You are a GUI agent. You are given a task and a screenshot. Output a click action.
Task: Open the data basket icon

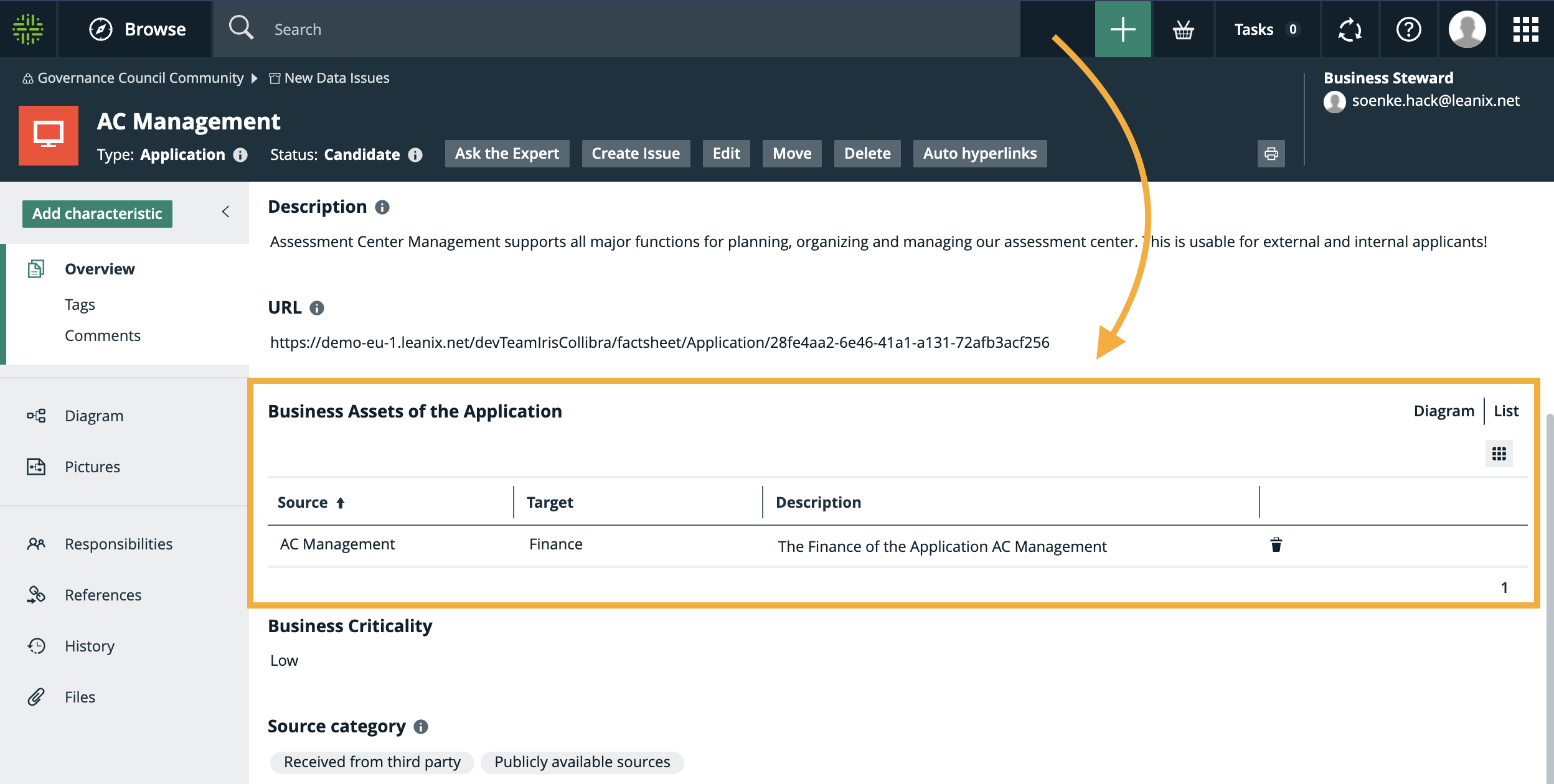1183,29
